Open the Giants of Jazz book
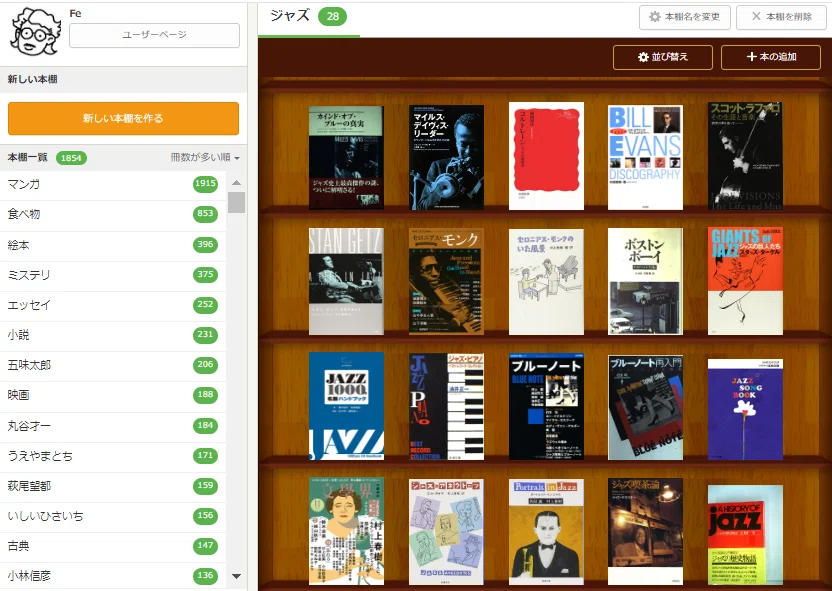 pos(745,281)
